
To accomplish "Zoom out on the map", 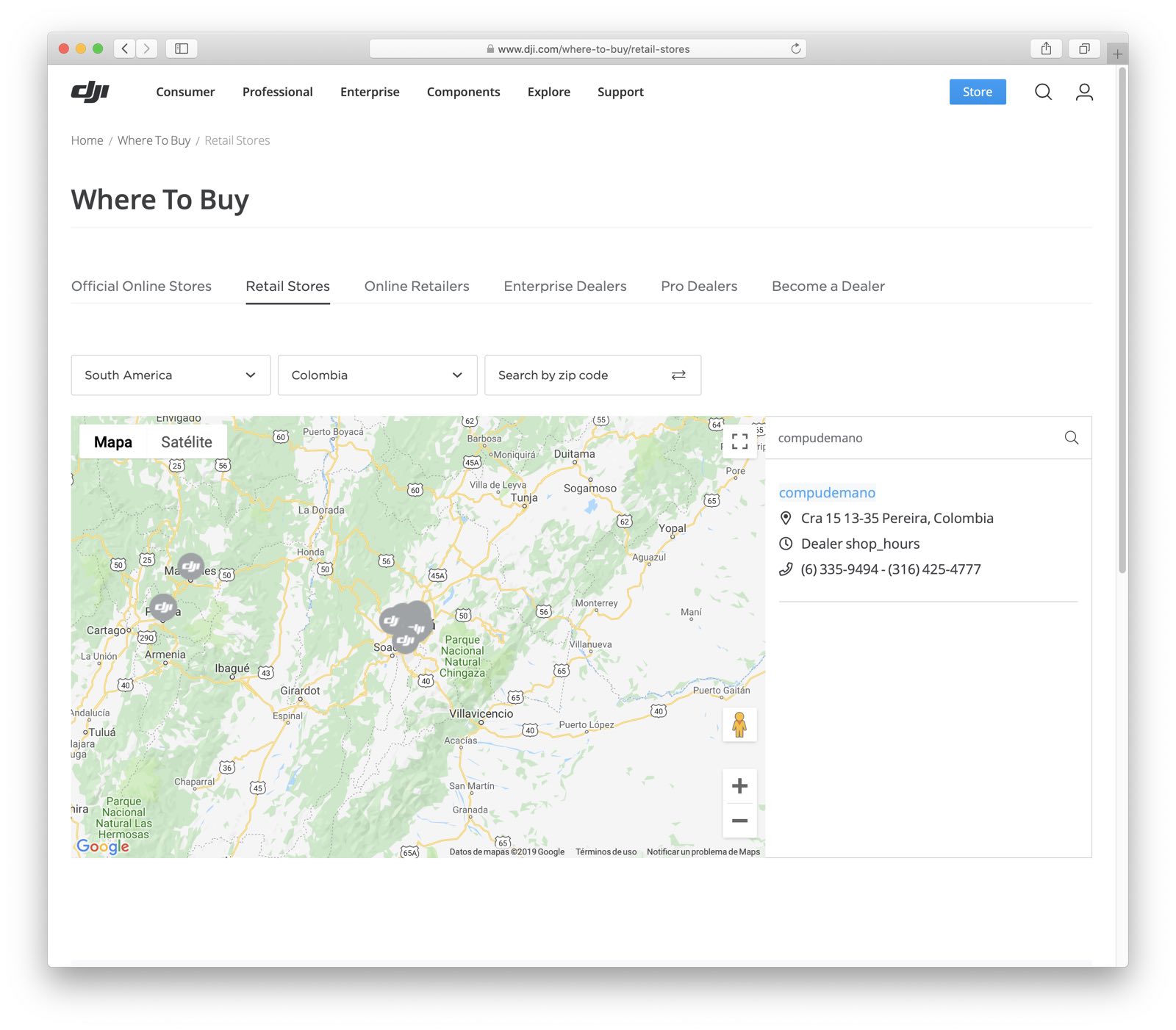I will (739, 821).
